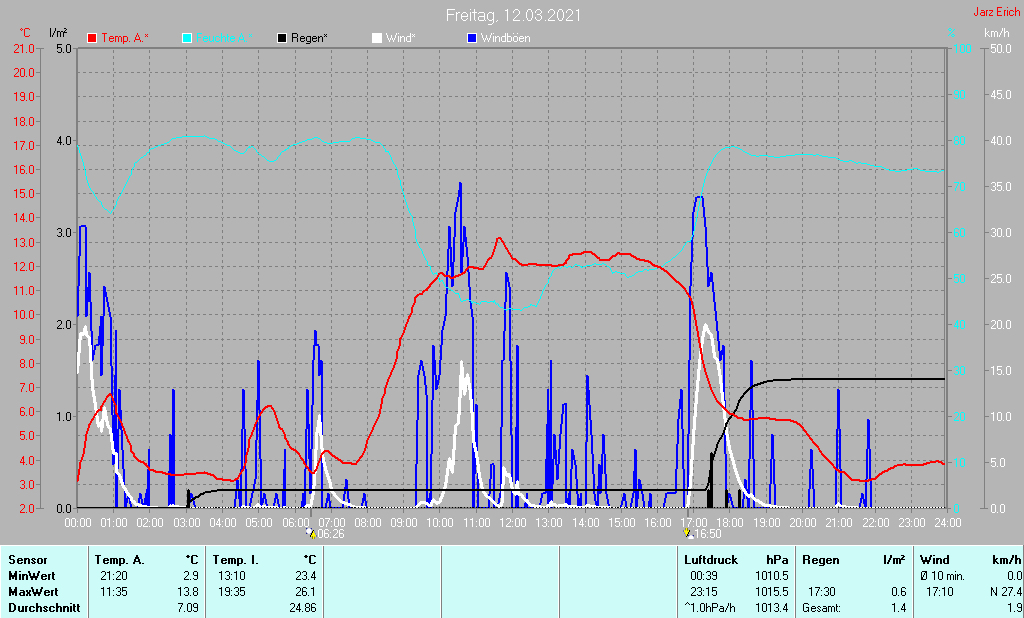Click the sunset icon at 16:50
Screen dimensions: 1024x618
pyautogui.click(x=687, y=534)
